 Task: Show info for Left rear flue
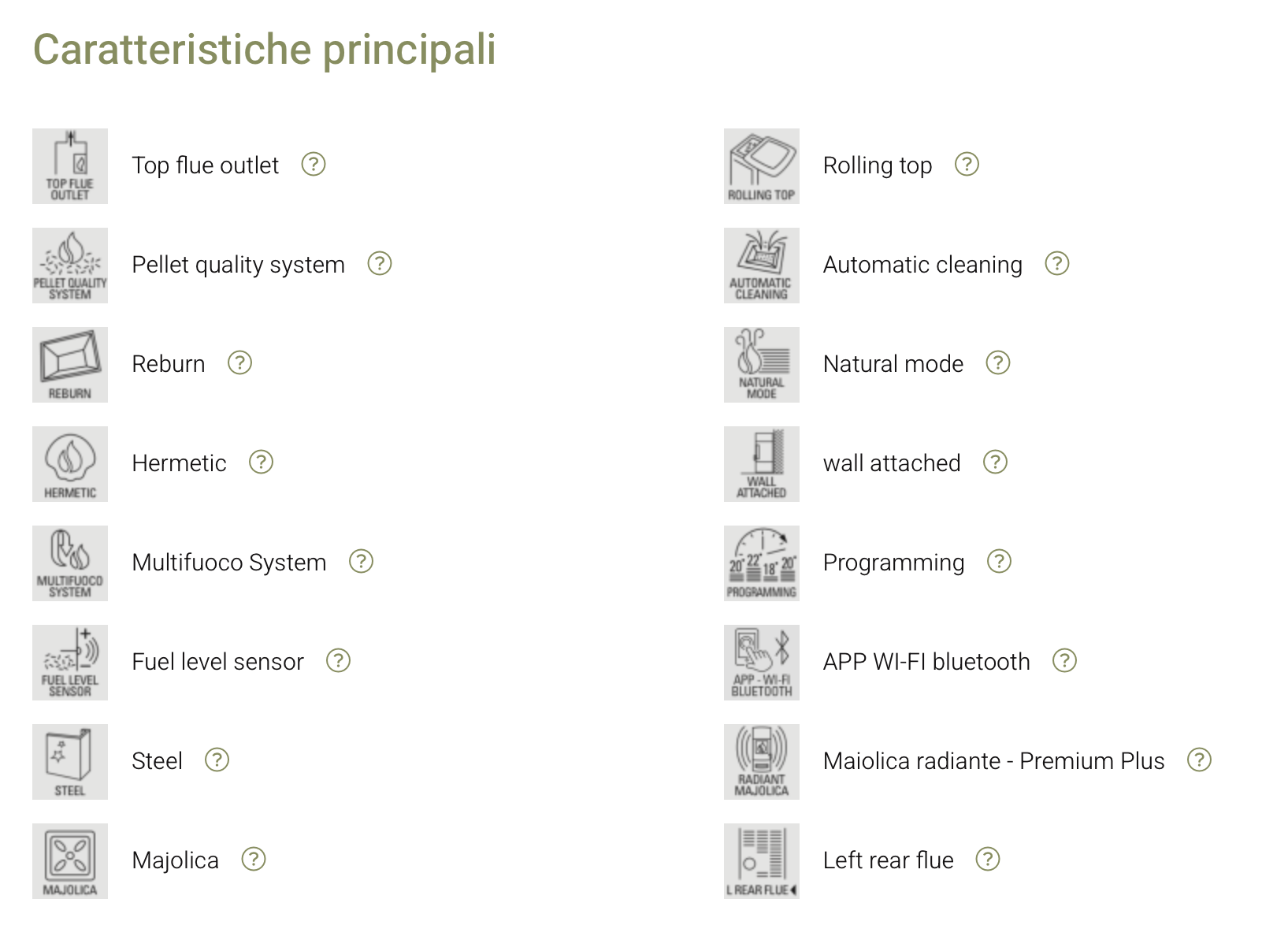(x=988, y=860)
